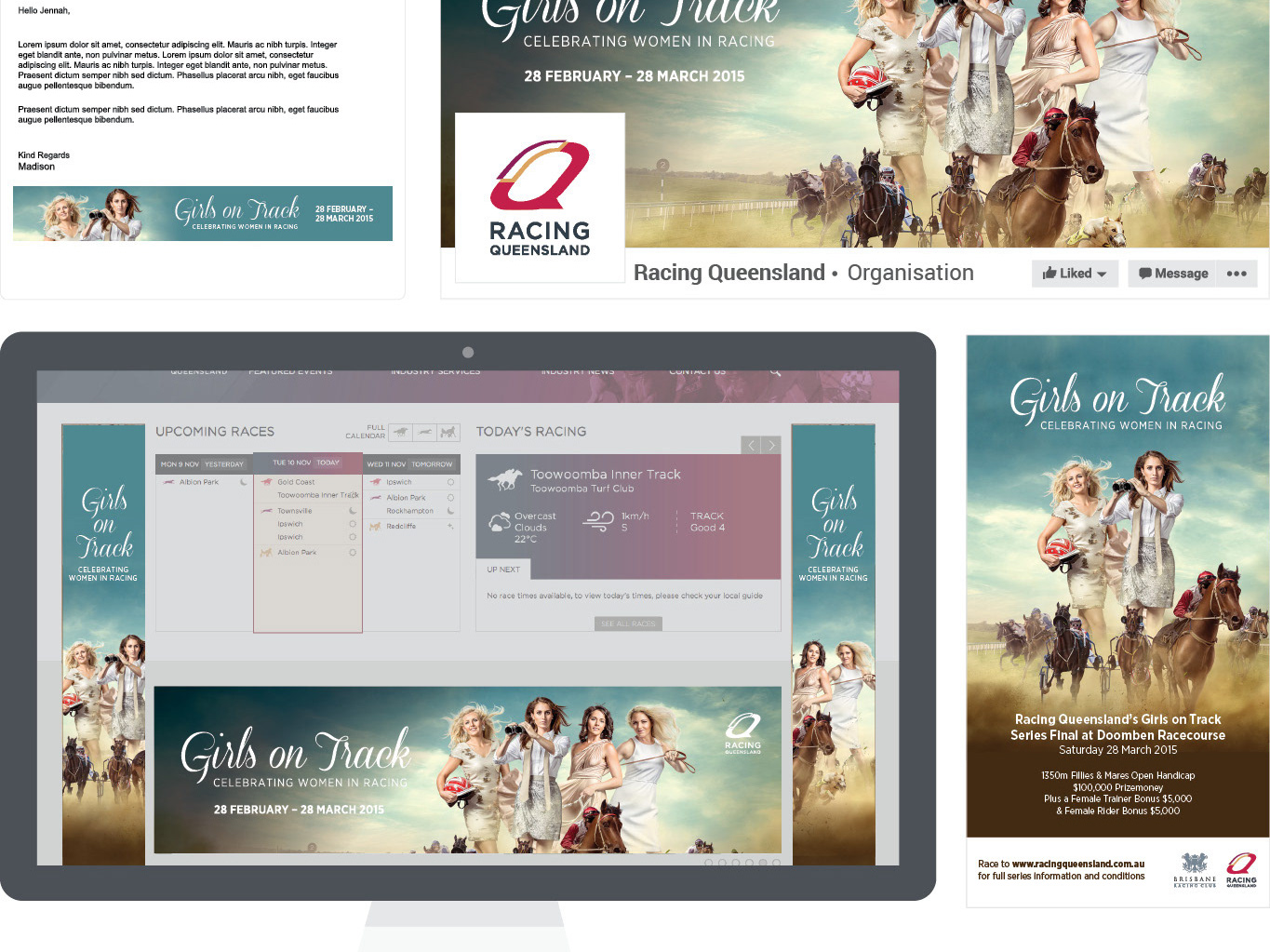Image resolution: width=1270 pixels, height=952 pixels.
Task: Click the greyhound icon beside Townsville
Action: tap(266, 511)
